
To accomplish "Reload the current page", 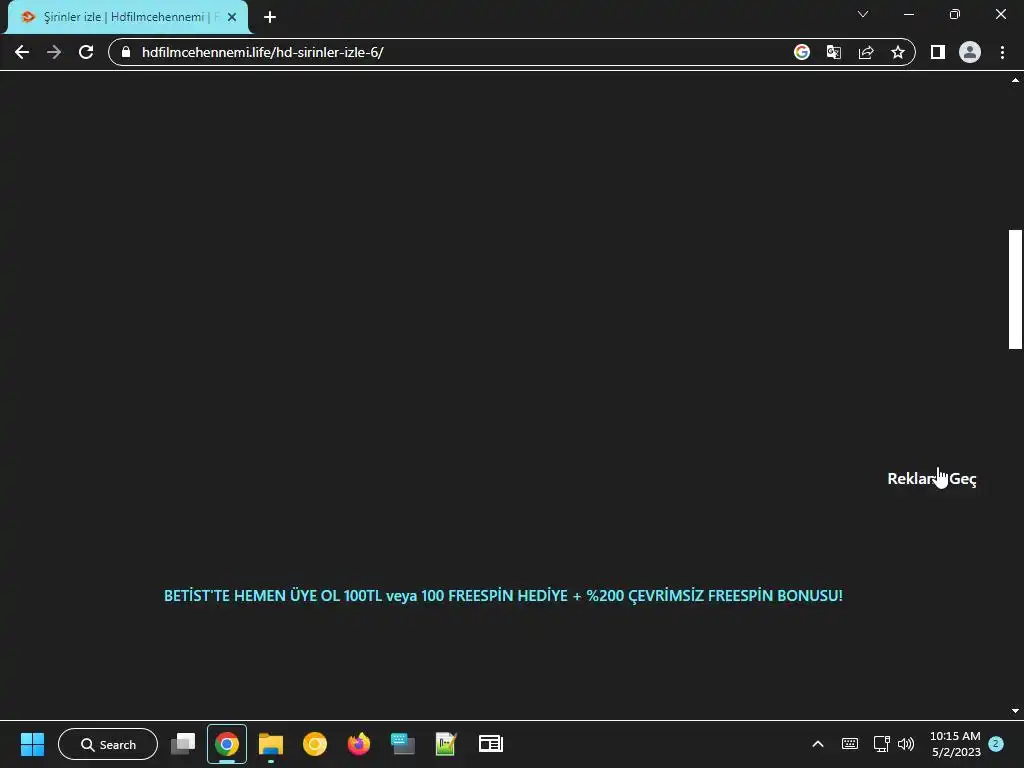I will click(x=86, y=52).
